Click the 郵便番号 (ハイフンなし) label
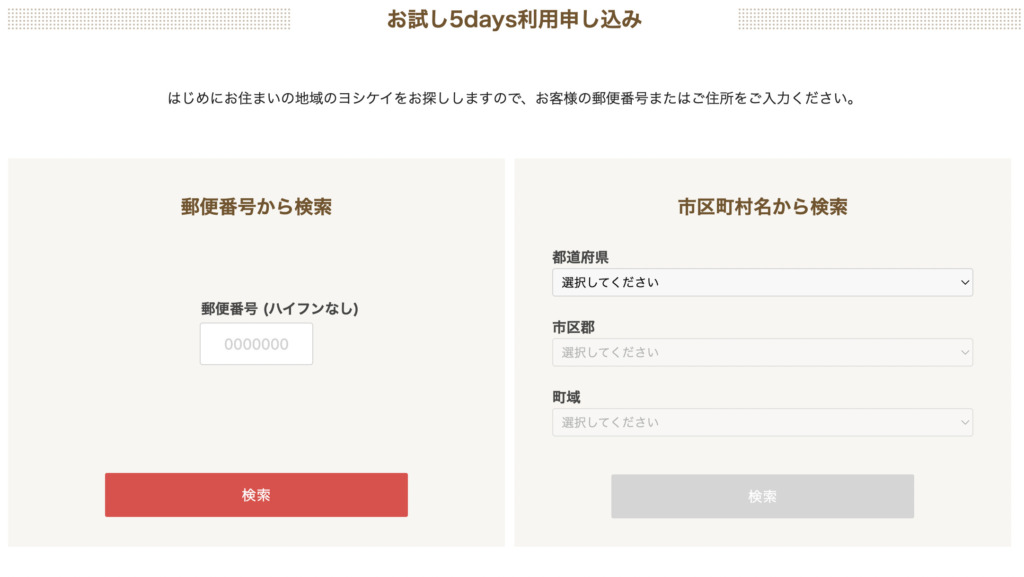Image resolution: width=1024 pixels, height=577 pixels. coord(280,309)
